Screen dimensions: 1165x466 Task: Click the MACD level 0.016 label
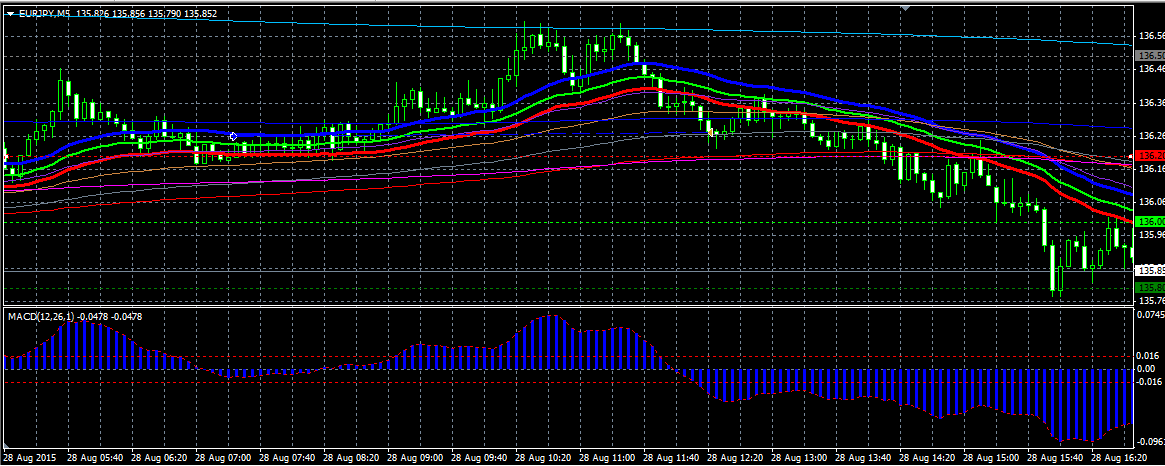pyautogui.click(x=1148, y=356)
